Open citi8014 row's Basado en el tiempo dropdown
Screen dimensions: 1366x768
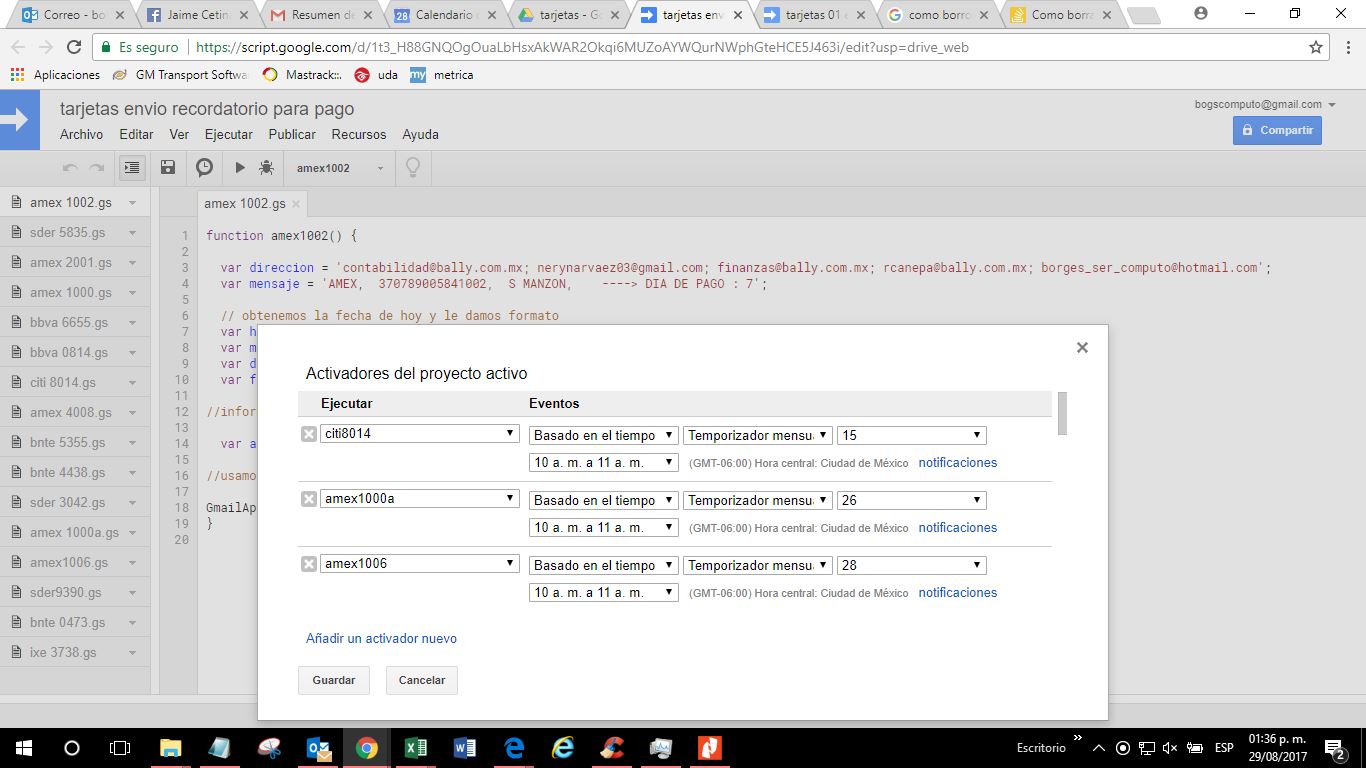(604, 435)
